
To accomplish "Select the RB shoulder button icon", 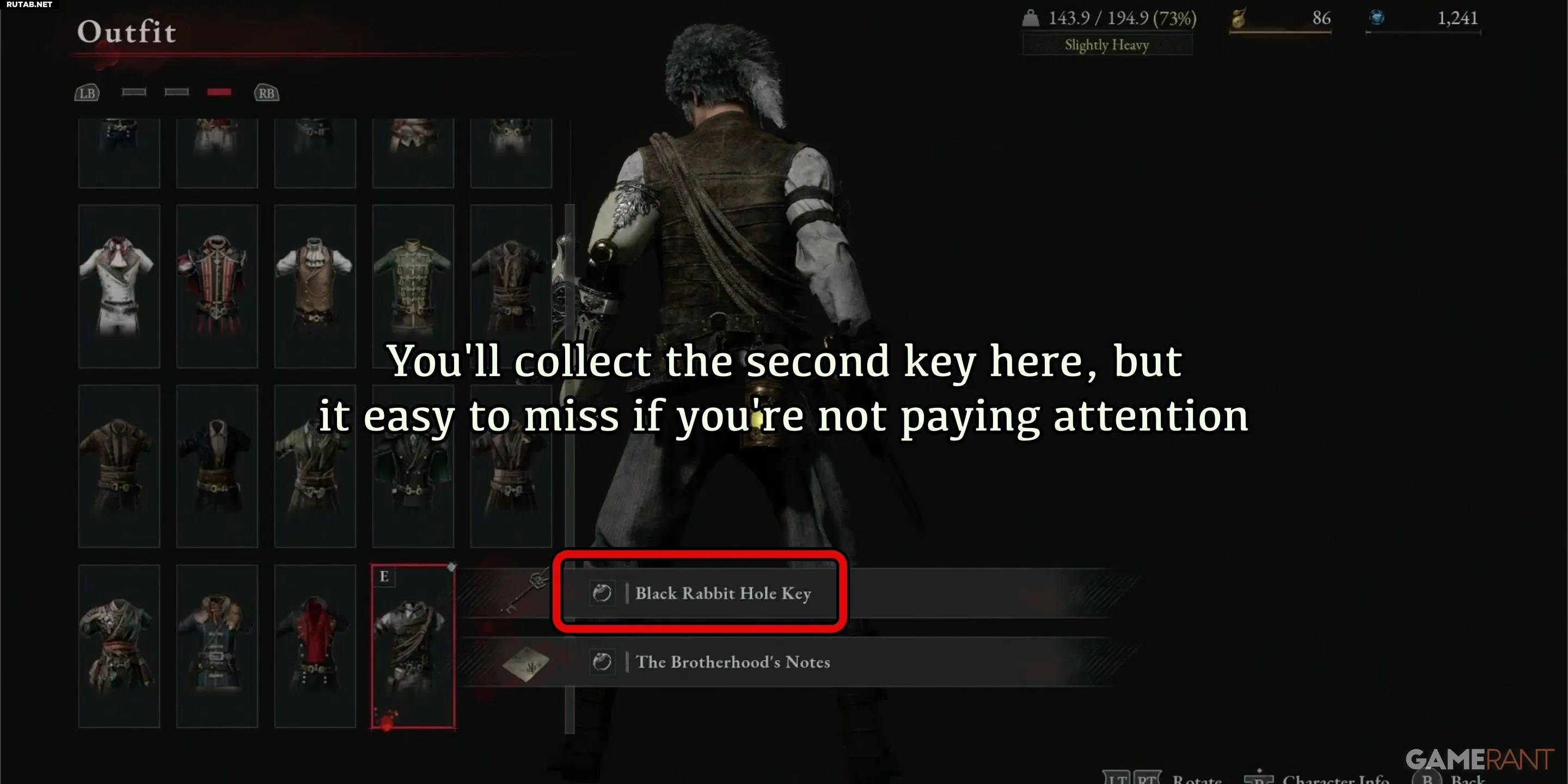I will [267, 93].
